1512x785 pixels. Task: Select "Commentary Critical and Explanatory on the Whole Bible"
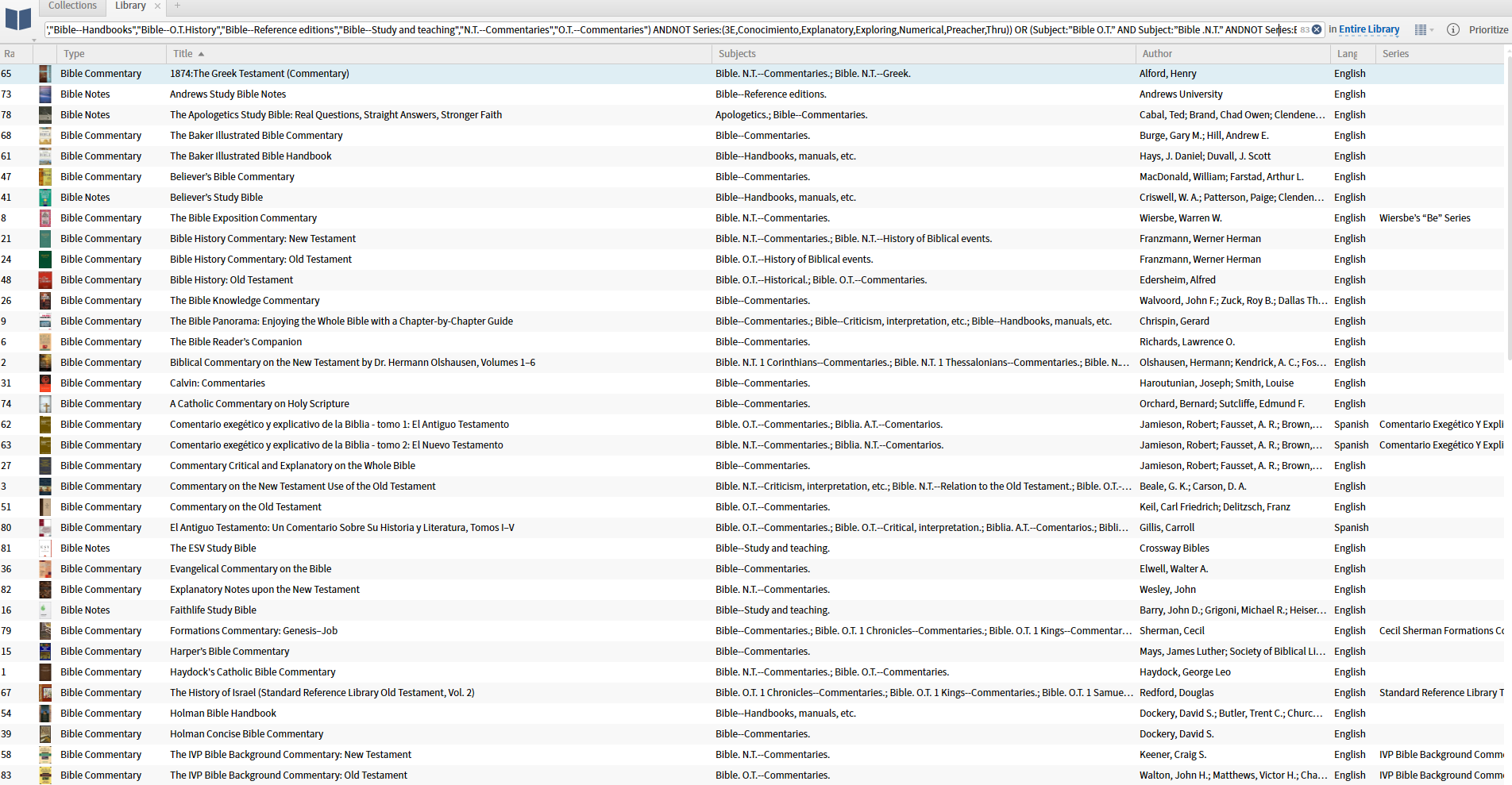[x=292, y=466]
